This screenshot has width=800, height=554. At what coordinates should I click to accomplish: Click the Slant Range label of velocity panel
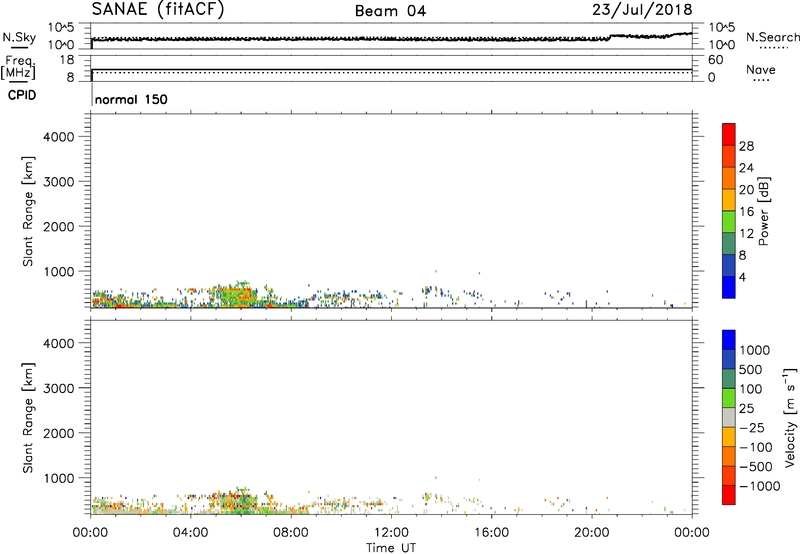28,418
